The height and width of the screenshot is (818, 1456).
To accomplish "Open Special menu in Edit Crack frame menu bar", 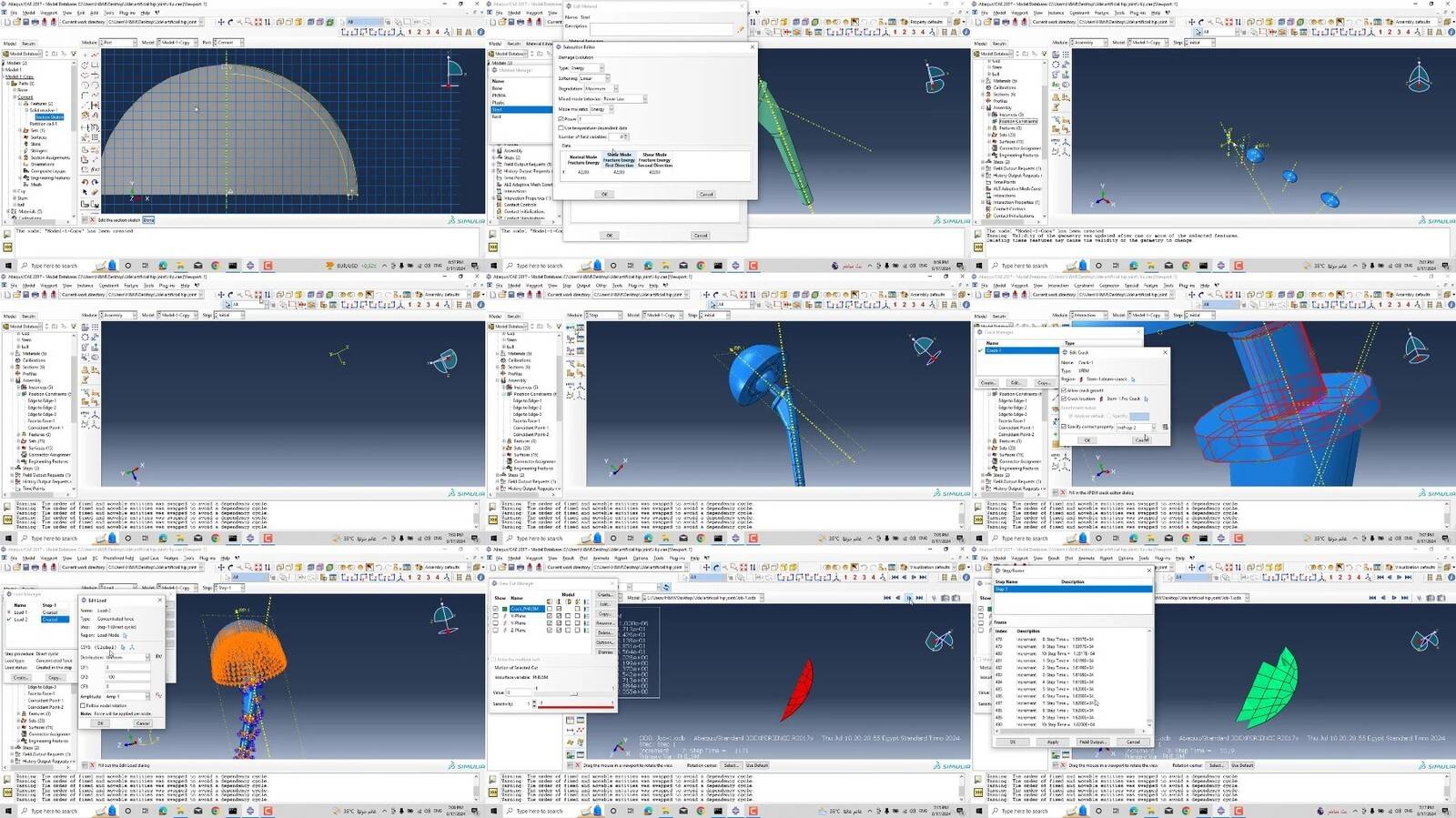I will click(x=1131, y=286).
